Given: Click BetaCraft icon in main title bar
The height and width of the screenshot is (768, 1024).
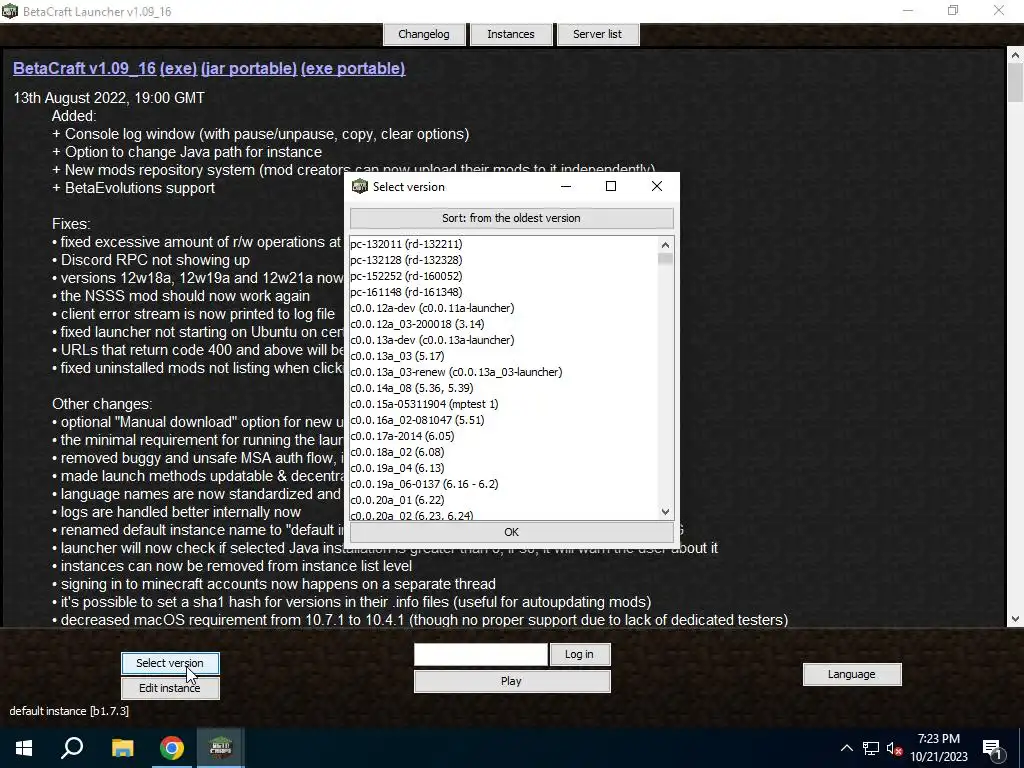Looking at the screenshot, I should [x=10, y=11].
